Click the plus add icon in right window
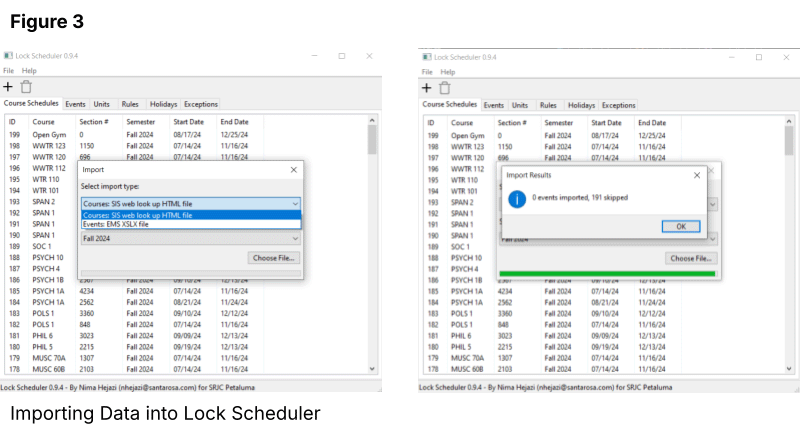Screen dimensions: 800x438 tap(427, 87)
